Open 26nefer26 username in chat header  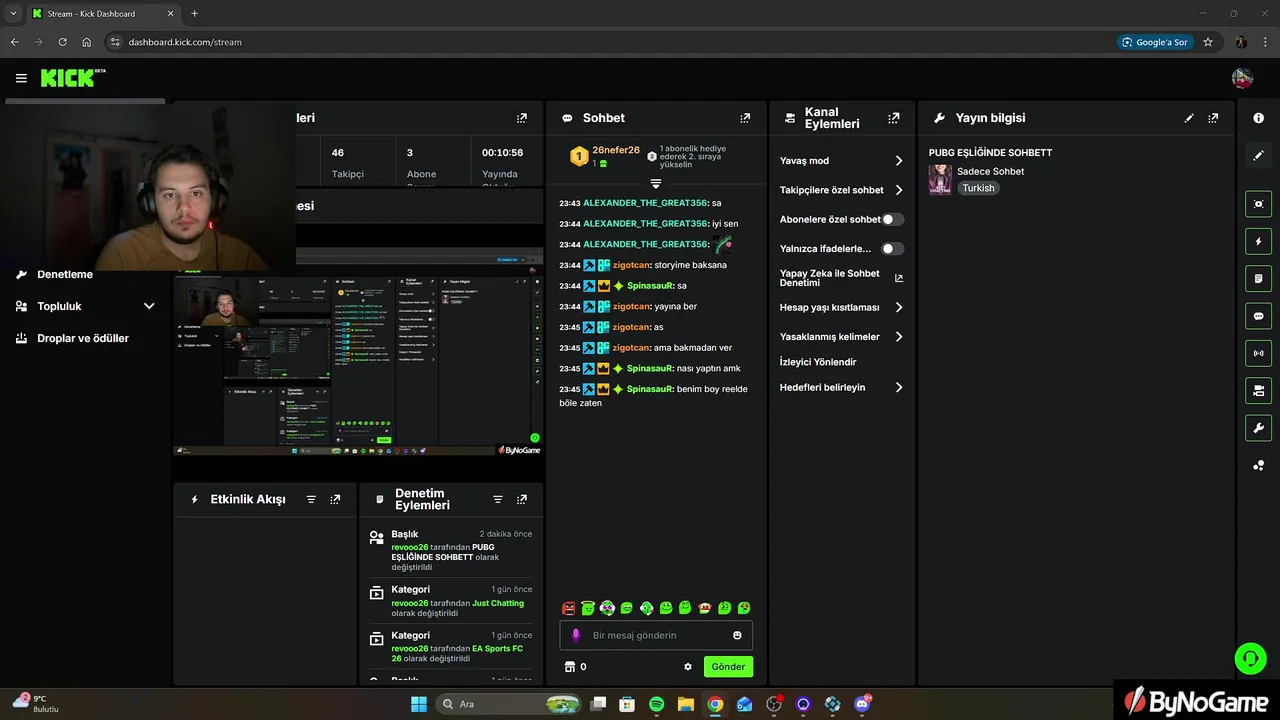[616, 150]
